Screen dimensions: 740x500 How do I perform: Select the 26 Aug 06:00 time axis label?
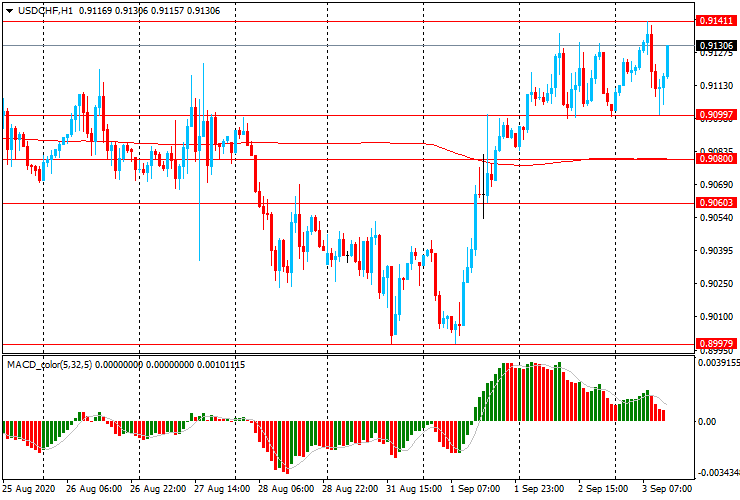(94, 489)
